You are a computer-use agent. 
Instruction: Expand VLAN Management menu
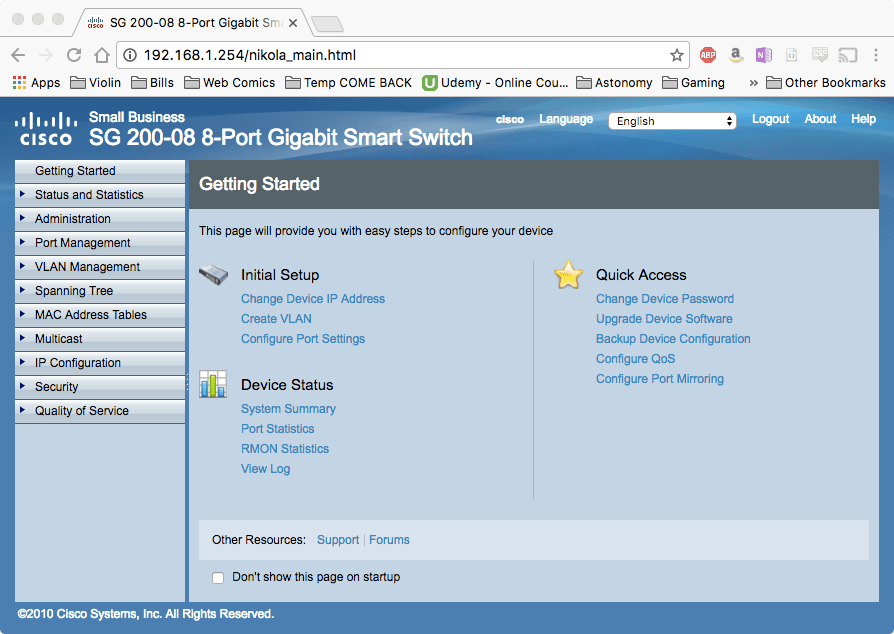[100, 267]
